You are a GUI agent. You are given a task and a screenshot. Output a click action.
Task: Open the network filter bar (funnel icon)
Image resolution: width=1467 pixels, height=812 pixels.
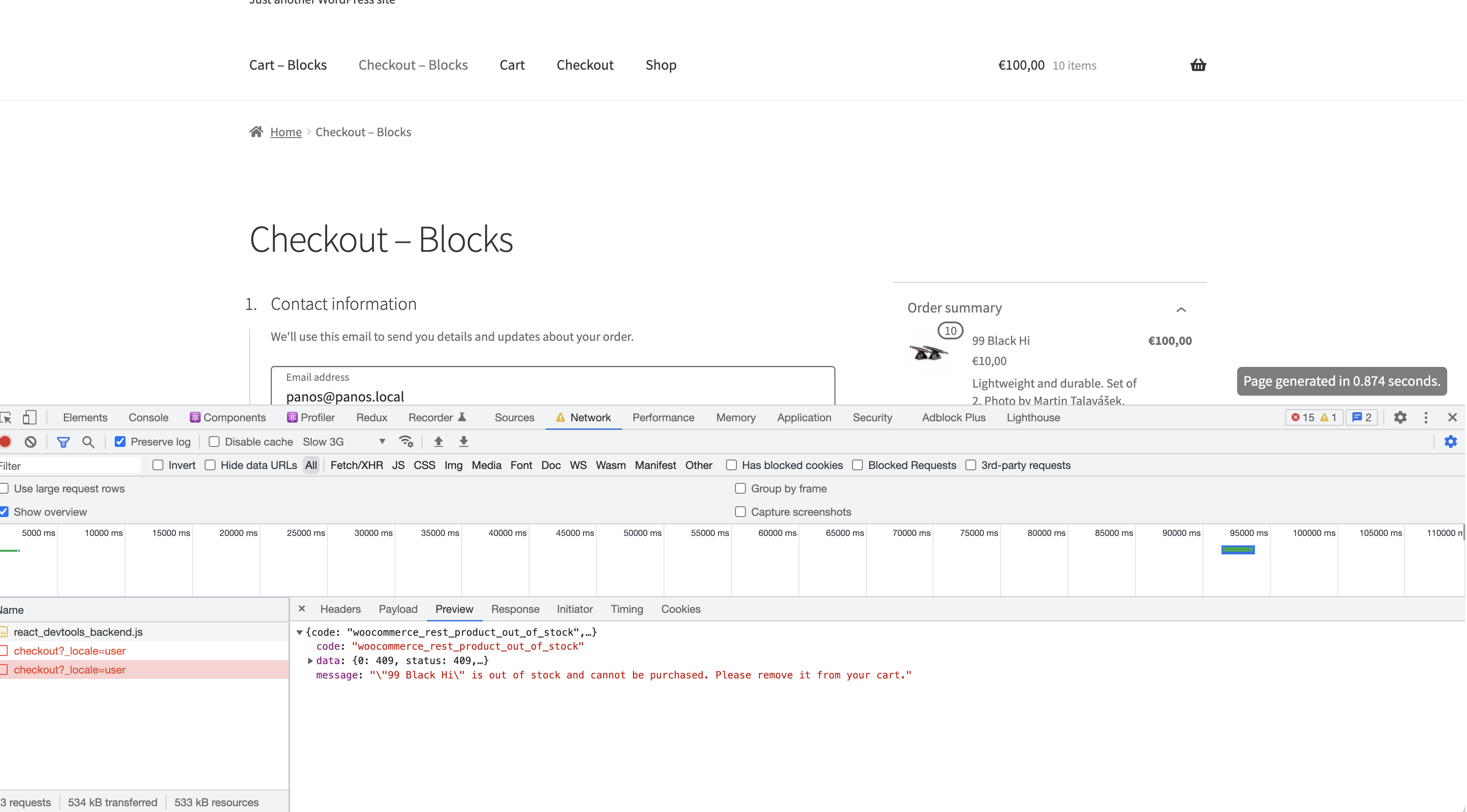click(63, 441)
